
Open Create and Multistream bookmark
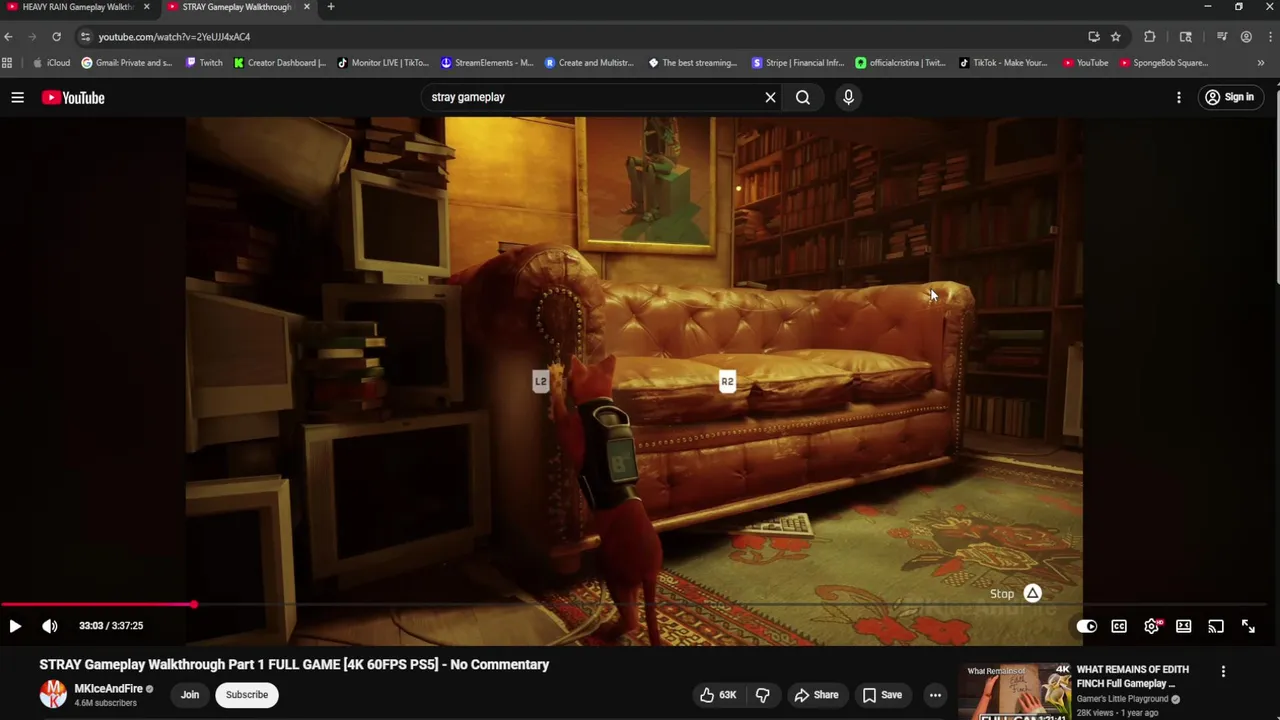click(x=589, y=63)
